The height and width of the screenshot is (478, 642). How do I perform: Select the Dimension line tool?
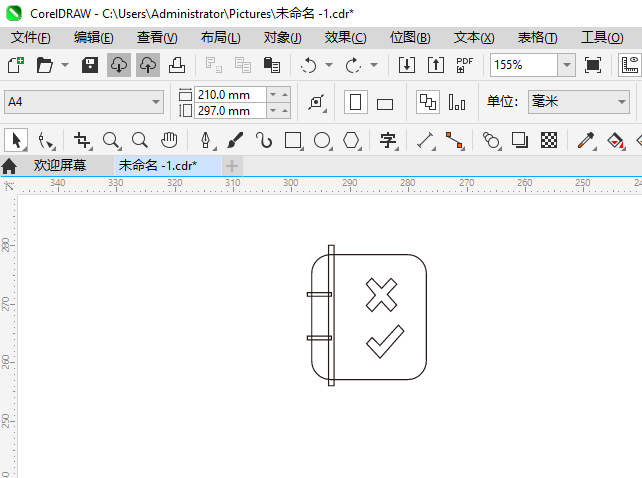(426, 140)
